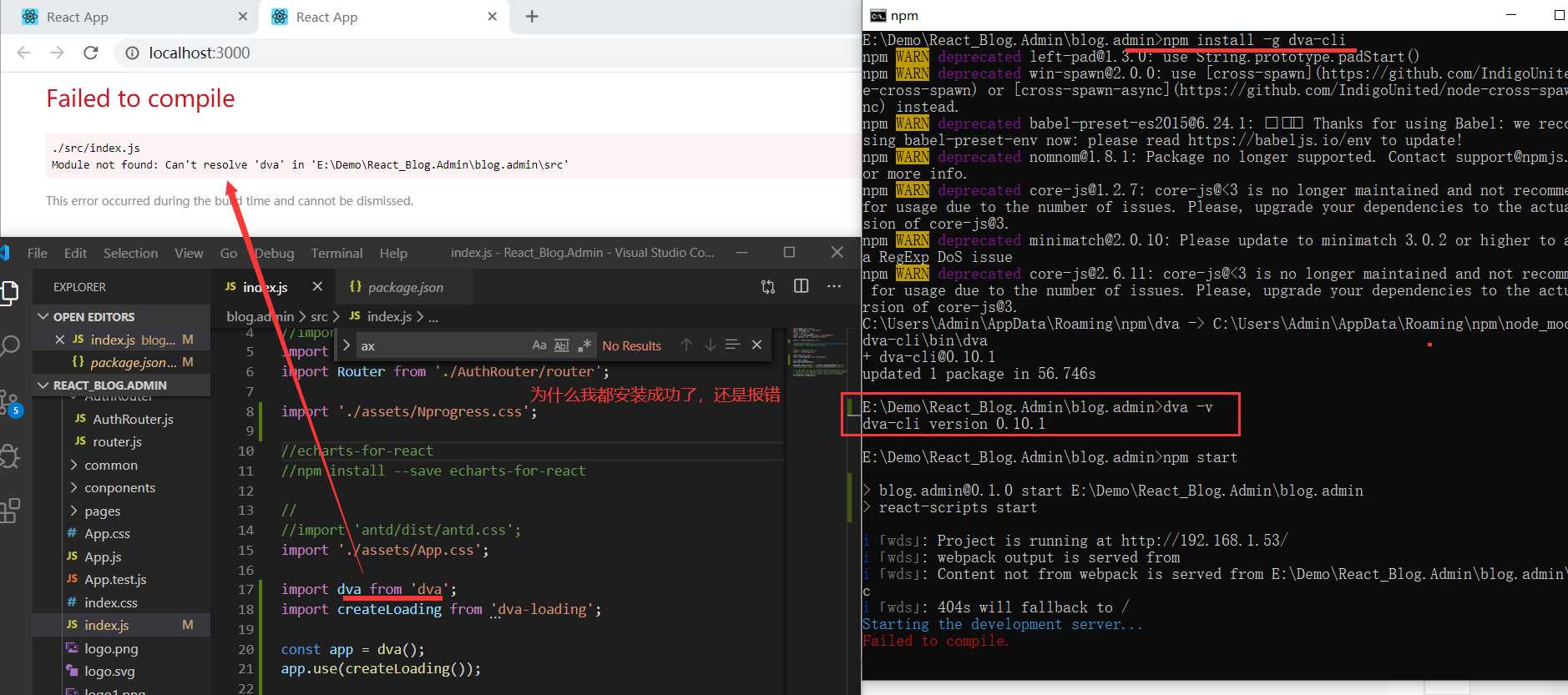Image resolution: width=1568 pixels, height=695 pixels.
Task: Open the View menu in VS Code
Action: (189, 253)
